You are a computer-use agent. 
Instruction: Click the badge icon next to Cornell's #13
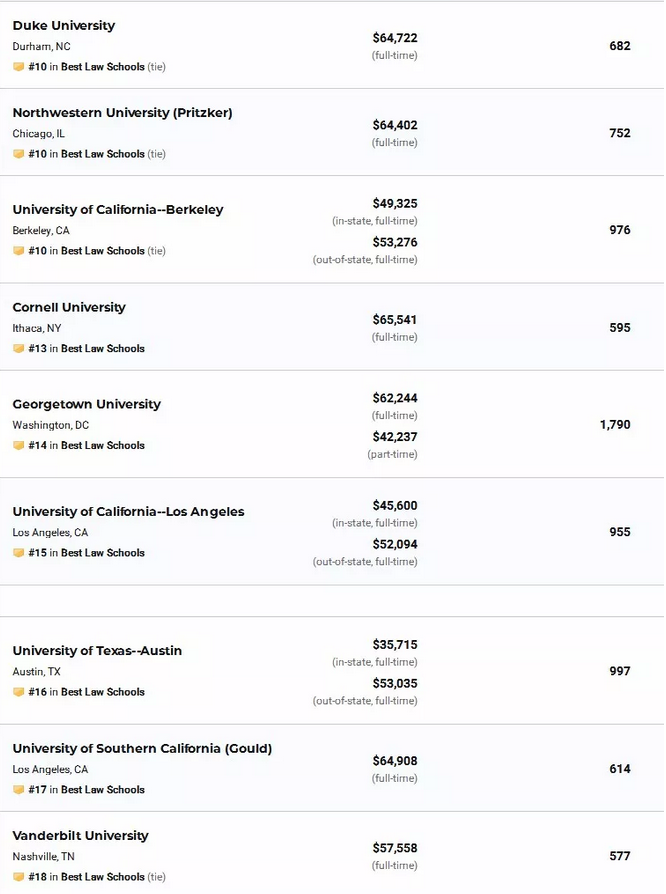point(18,348)
